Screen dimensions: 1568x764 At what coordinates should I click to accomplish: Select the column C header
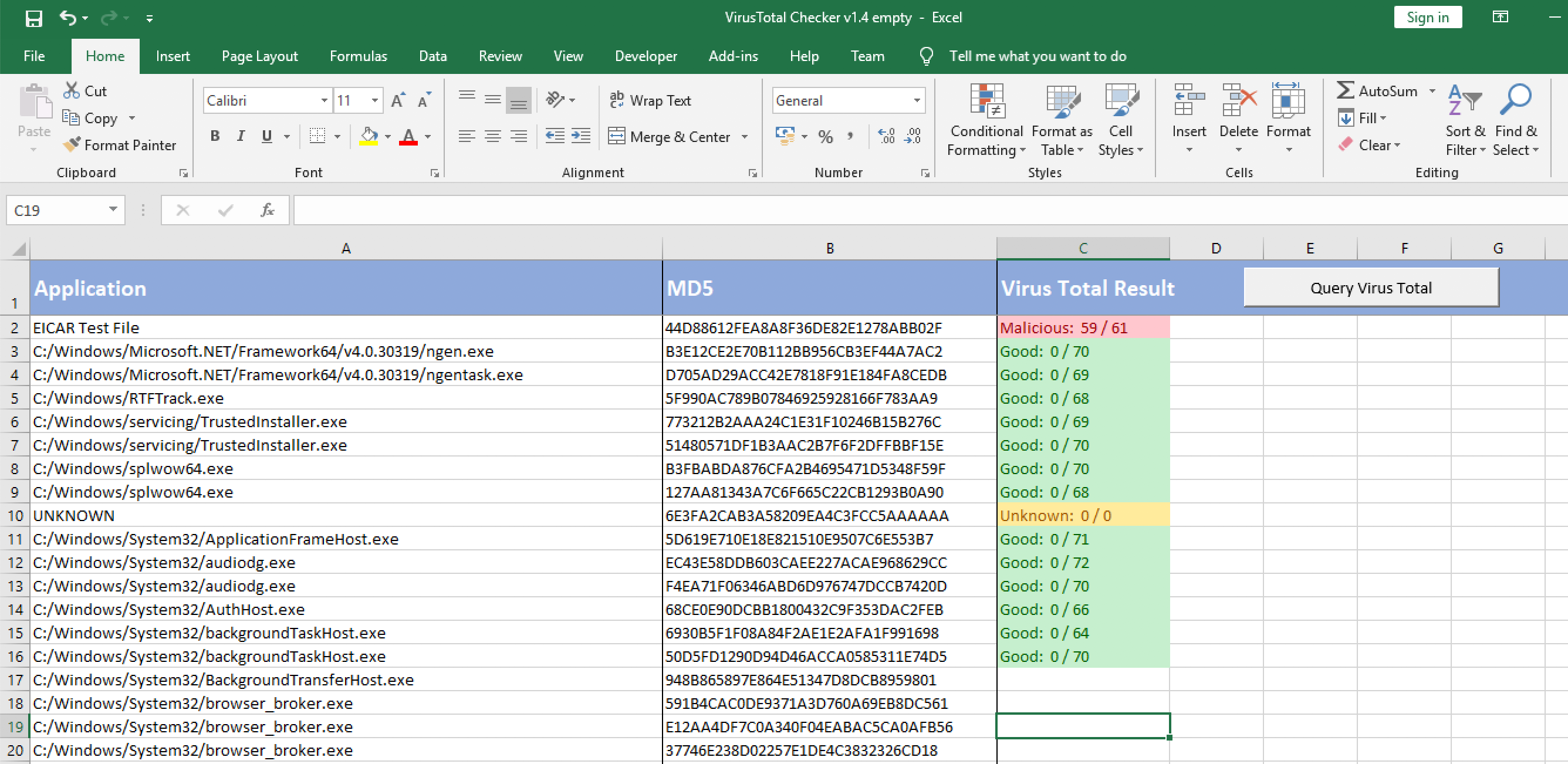coord(1082,248)
